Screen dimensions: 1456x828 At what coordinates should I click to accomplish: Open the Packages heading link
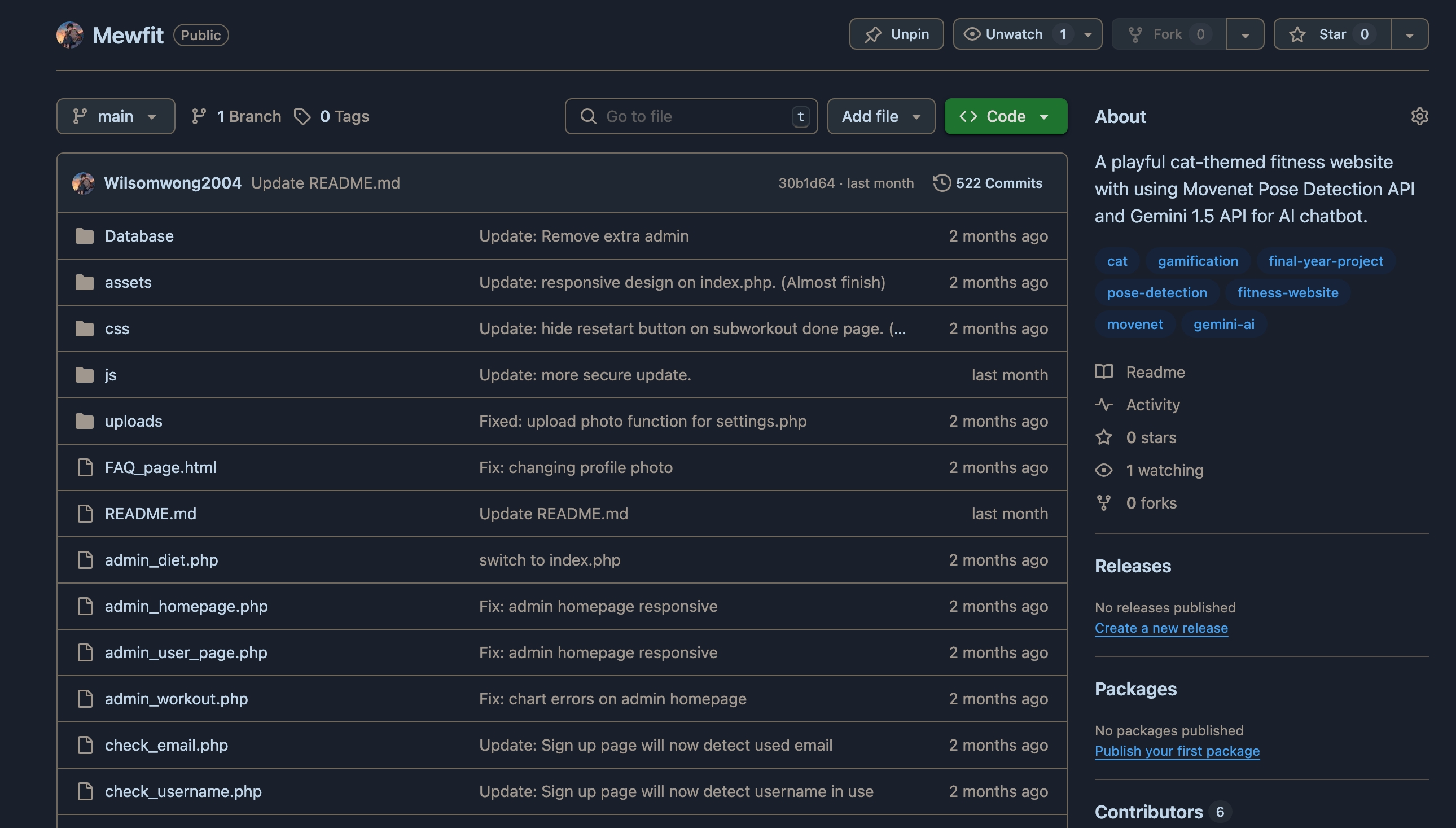1135,689
